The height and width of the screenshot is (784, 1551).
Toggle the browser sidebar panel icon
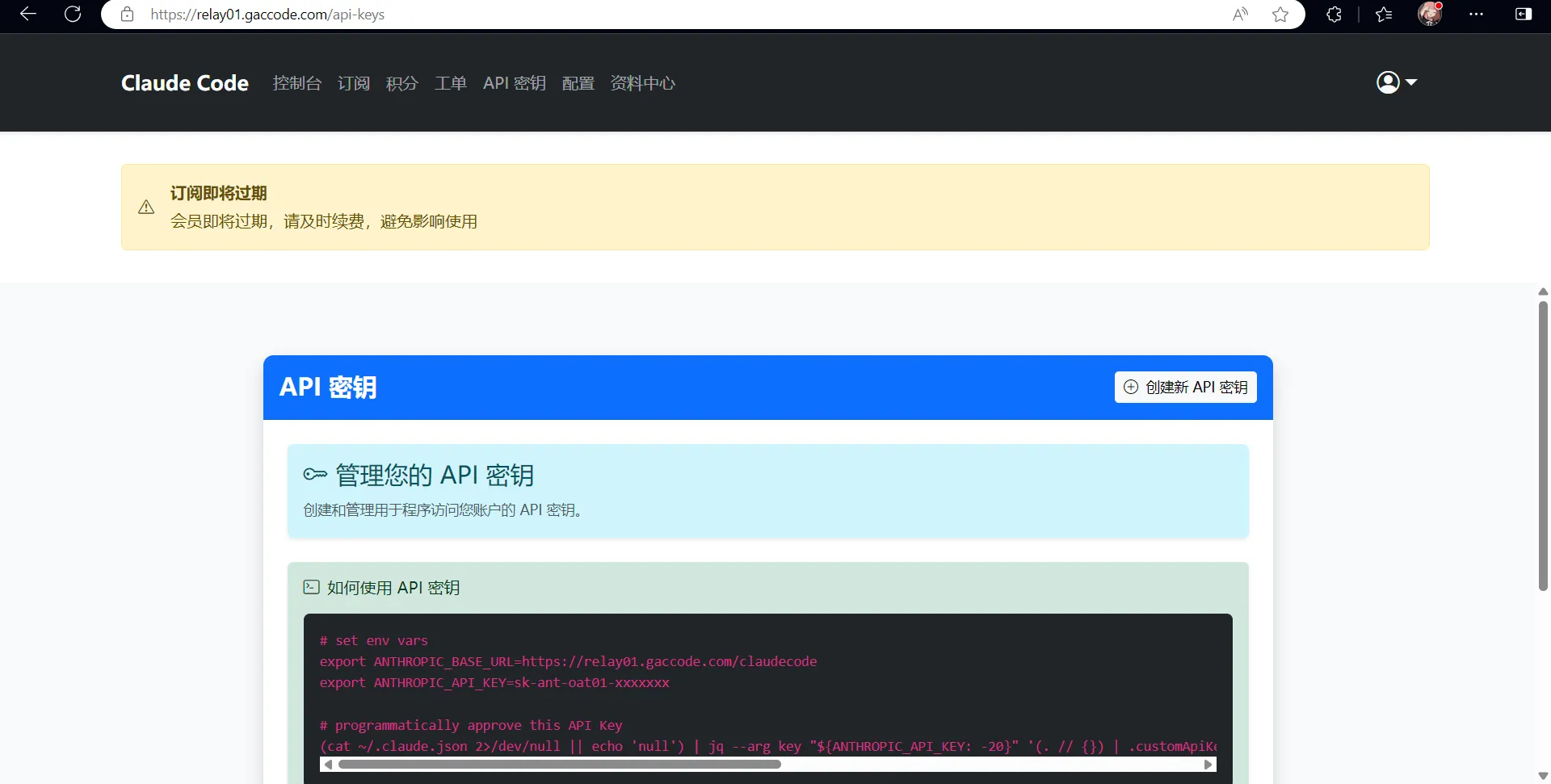click(1524, 15)
